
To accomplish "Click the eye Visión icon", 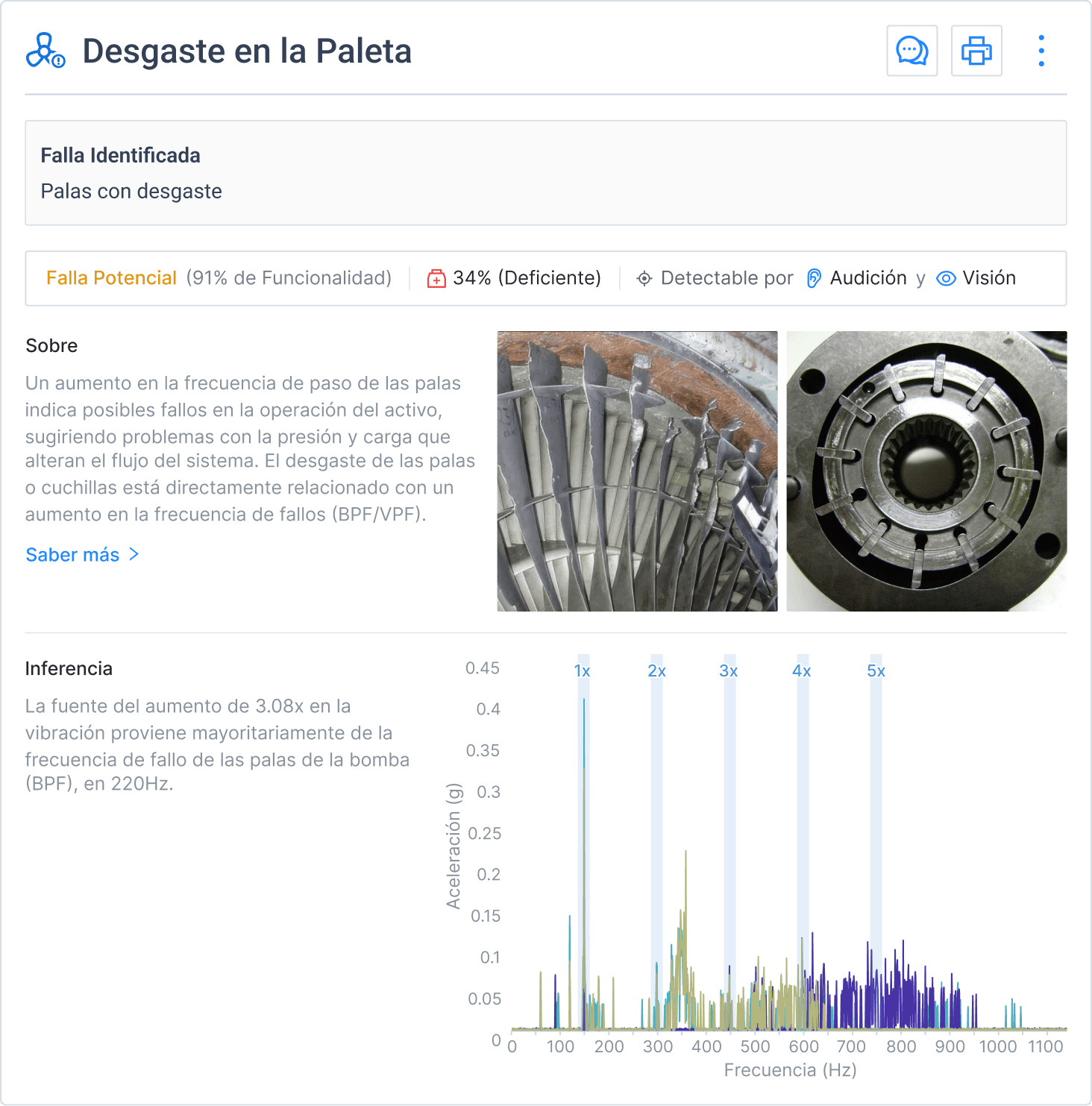I will tap(946, 278).
